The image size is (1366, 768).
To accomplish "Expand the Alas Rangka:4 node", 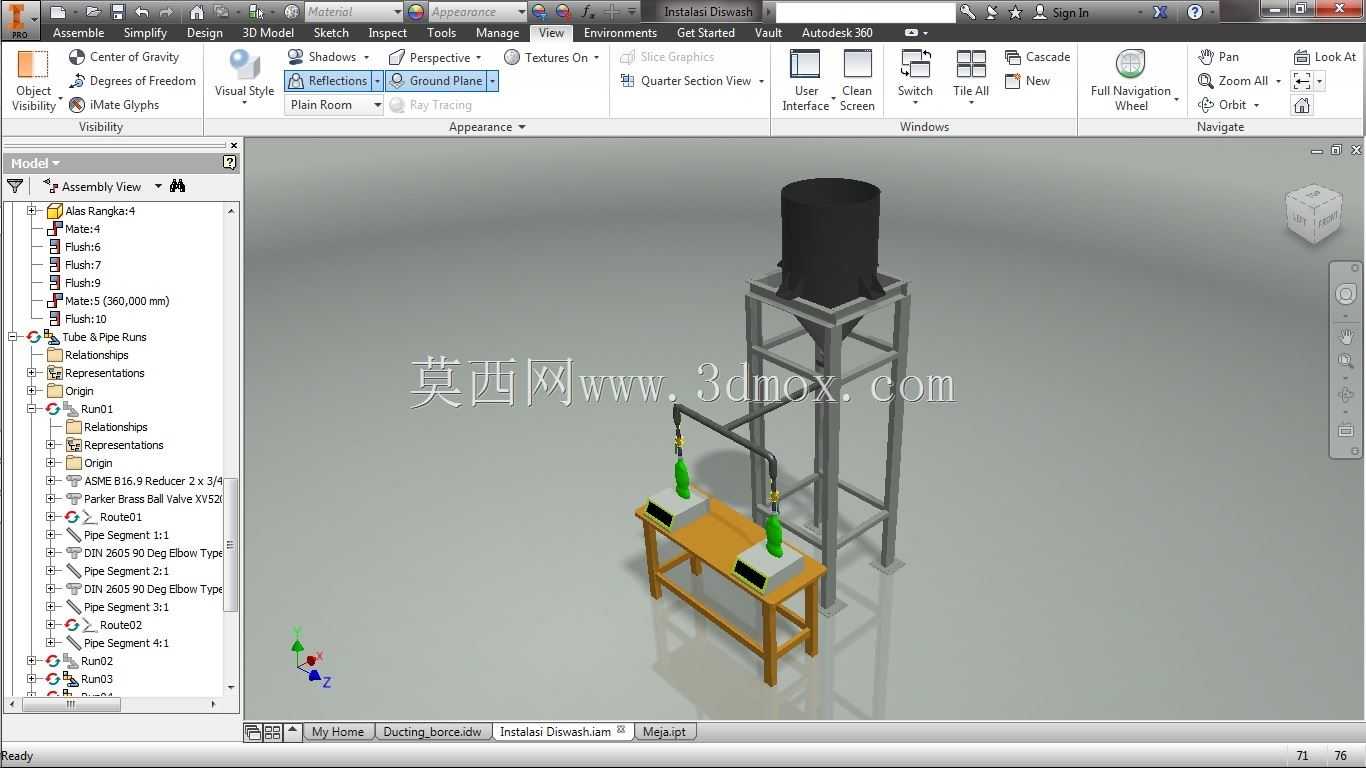I will point(32,211).
